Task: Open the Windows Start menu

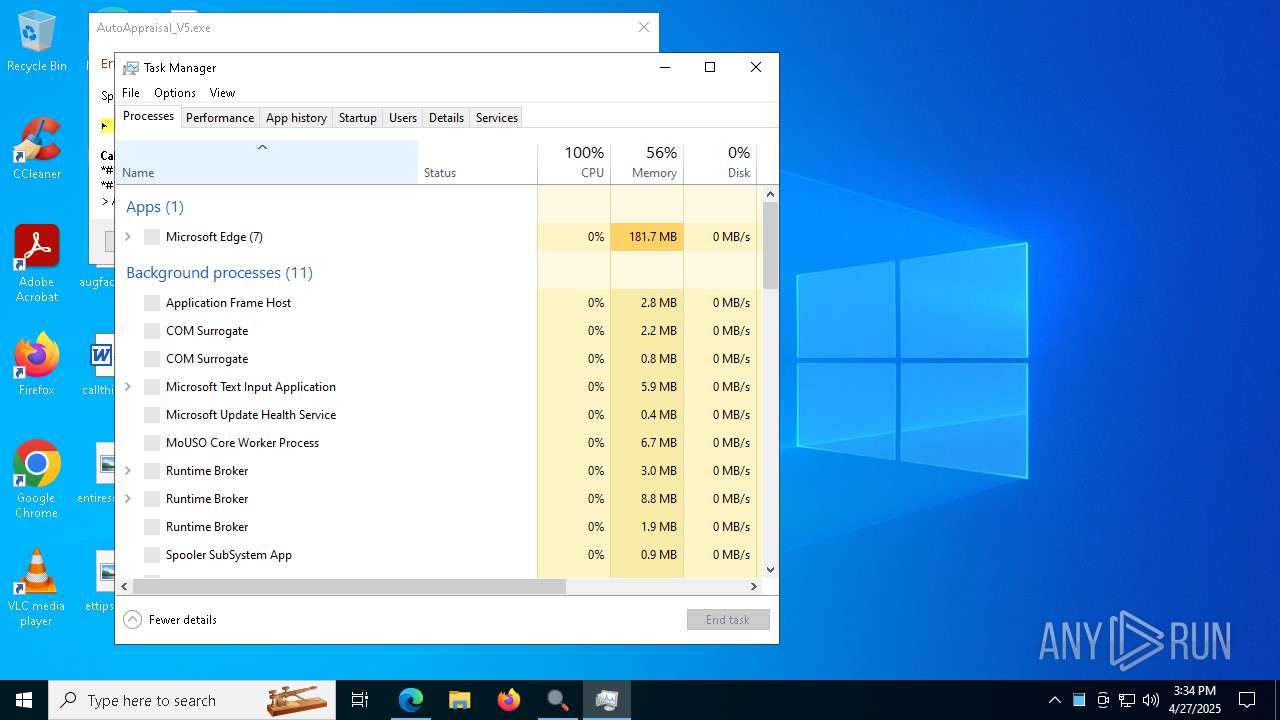Action: click(x=24, y=700)
